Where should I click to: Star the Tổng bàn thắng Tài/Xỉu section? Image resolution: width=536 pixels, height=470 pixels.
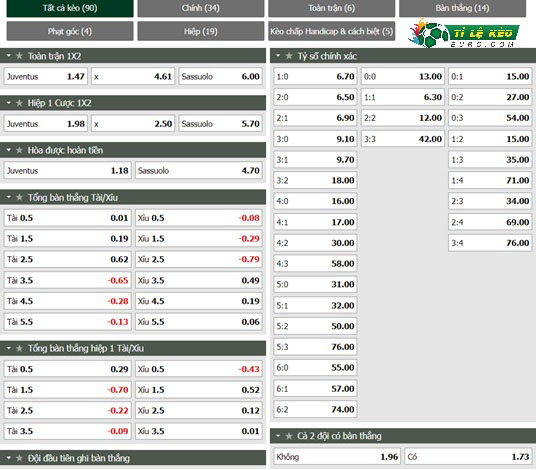click(19, 197)
